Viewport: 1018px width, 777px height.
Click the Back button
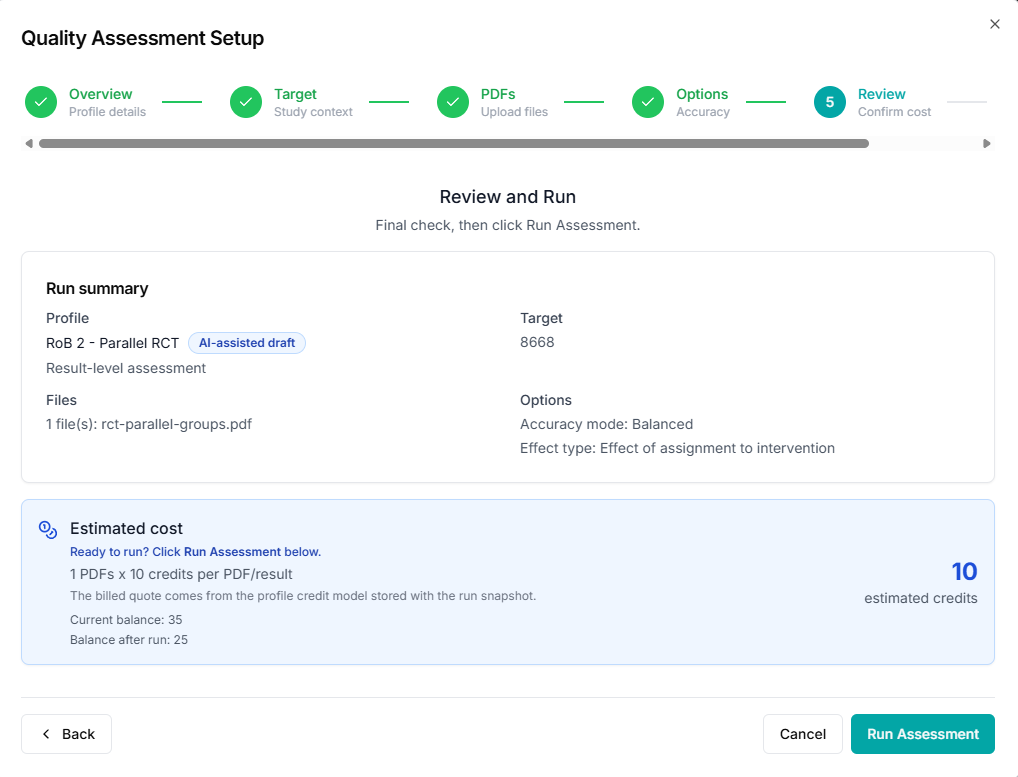coord(66,734)
